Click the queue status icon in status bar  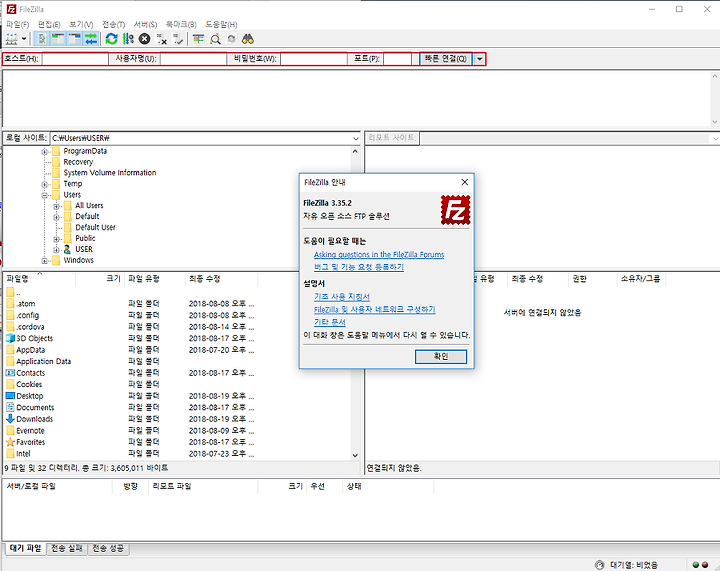[599, 565]
